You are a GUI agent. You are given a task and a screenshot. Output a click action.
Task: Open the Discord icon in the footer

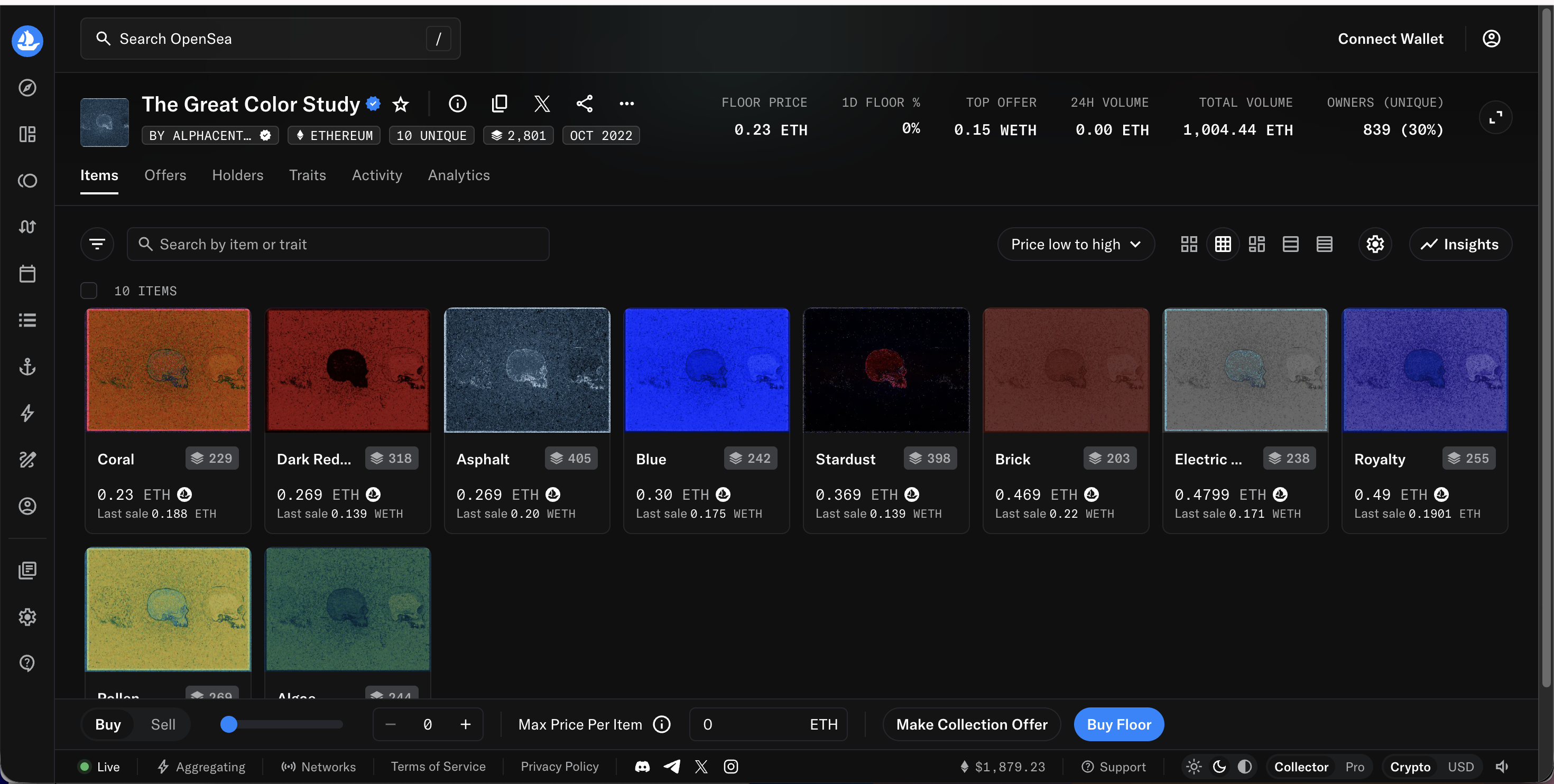point(642,767)
